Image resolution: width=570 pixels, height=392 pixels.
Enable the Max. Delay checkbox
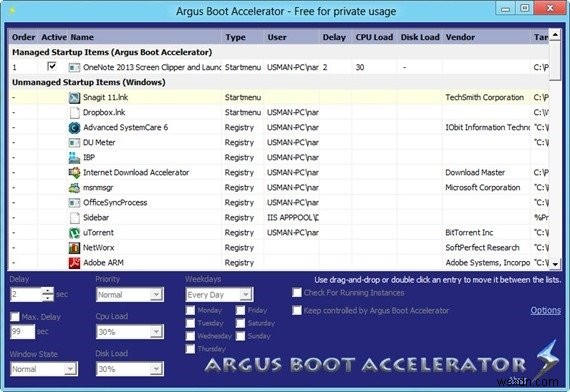point(15,316)
